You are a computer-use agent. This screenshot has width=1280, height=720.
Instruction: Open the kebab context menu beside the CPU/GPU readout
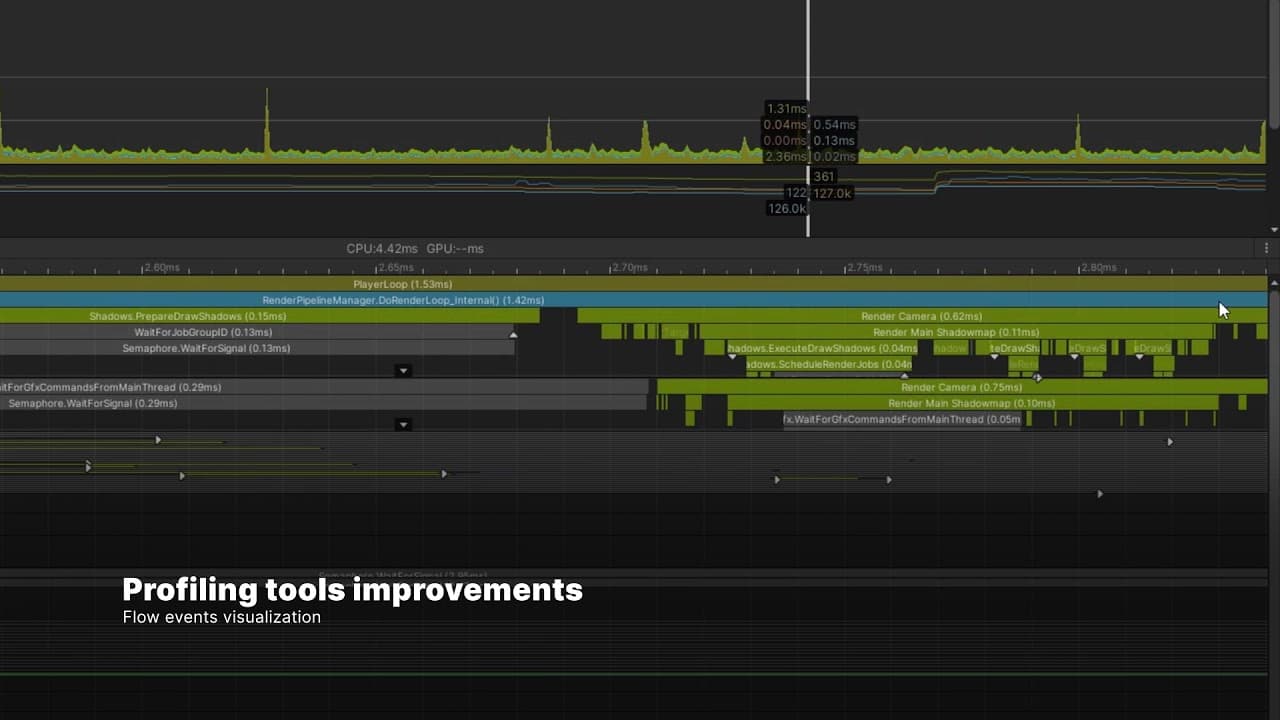[1266, 248]
